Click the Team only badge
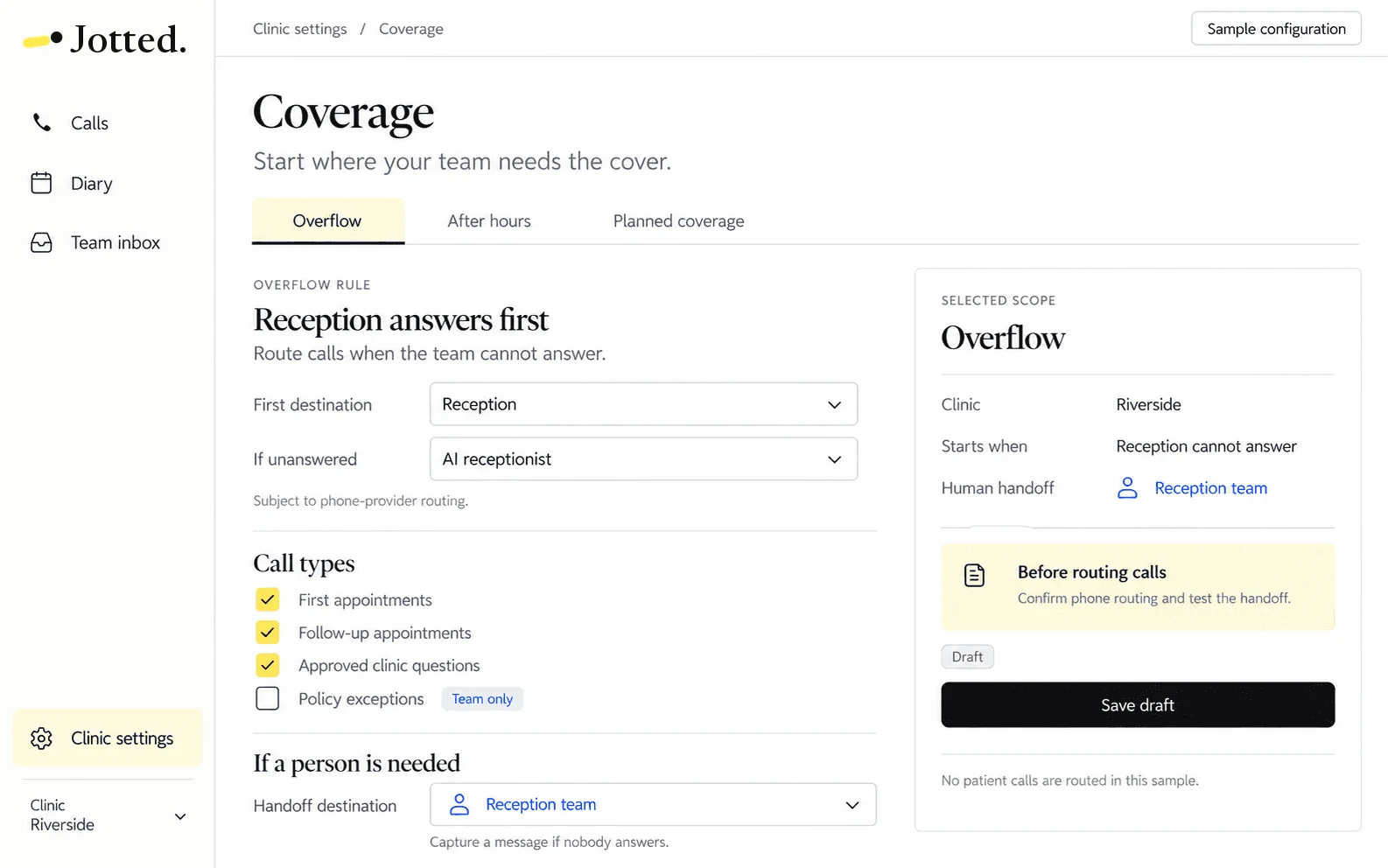This screenshot has width=1388, height=868. (482, 699)
